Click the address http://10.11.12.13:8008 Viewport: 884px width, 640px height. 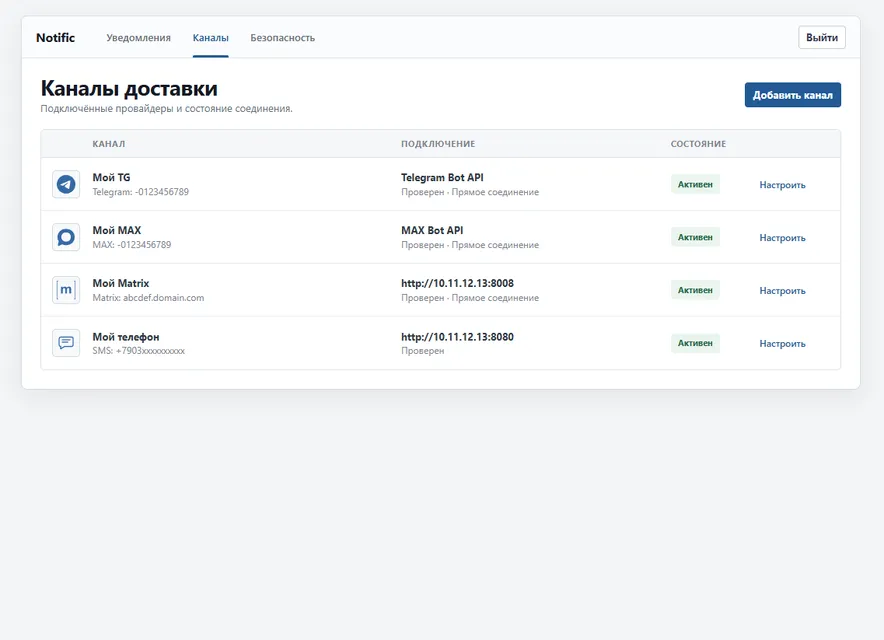point(458,283)
